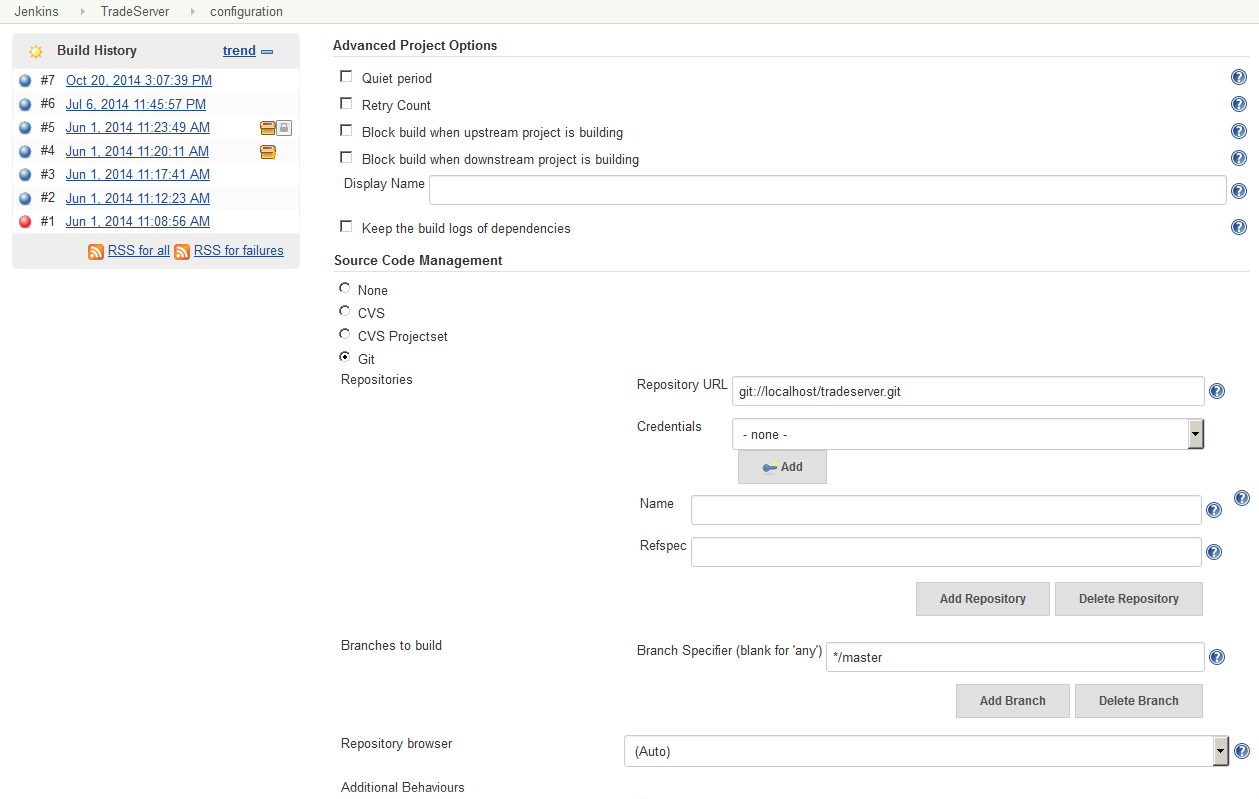Check block build when downstream project is building
Image resolution: width=1259 pixels, height=799 pixels.
pos(346,157)
